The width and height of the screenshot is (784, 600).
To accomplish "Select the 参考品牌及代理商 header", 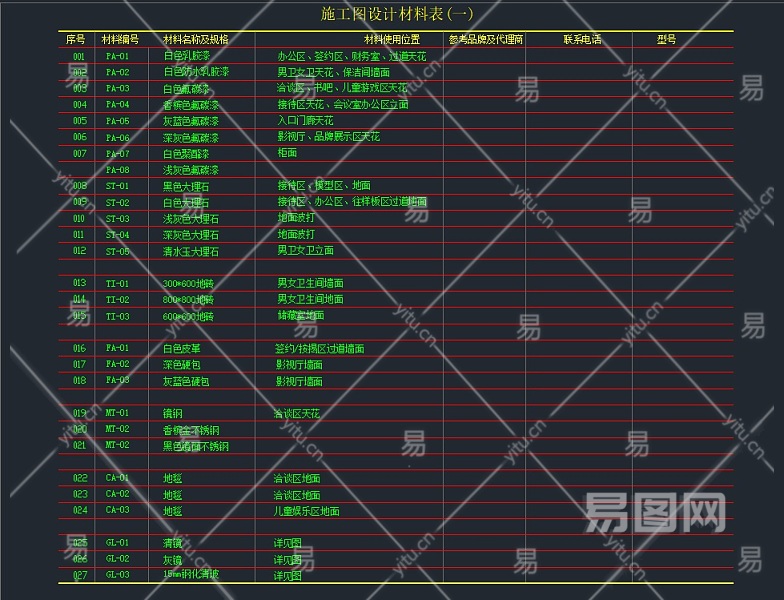I will tap(486, 40).
